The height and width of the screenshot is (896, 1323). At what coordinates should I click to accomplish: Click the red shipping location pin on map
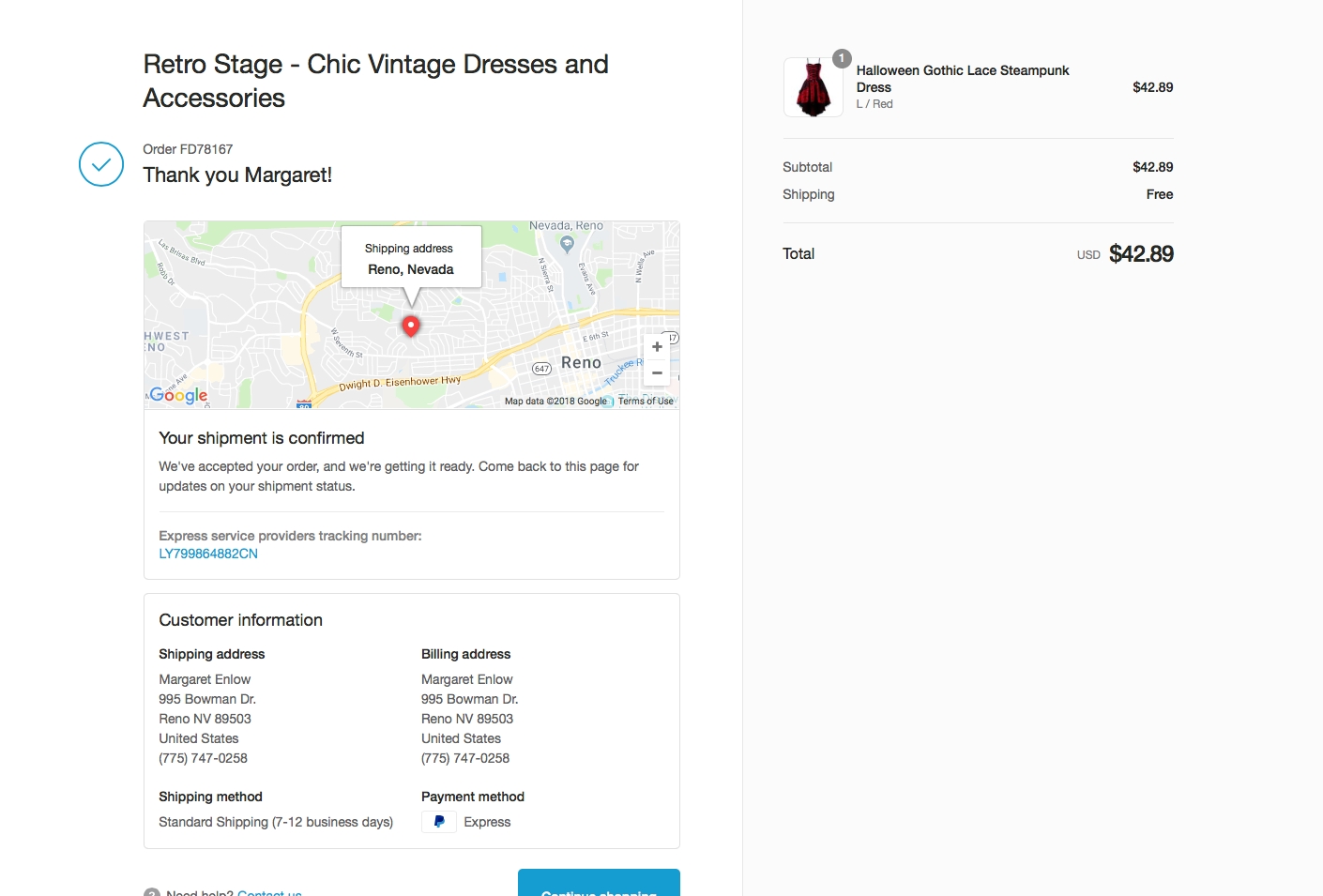click(410, 325)
